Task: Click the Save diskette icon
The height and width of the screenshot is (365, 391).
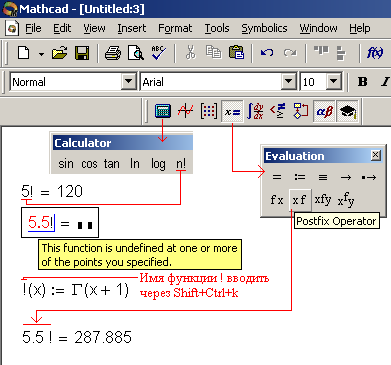Action: (x=82, y=53)
